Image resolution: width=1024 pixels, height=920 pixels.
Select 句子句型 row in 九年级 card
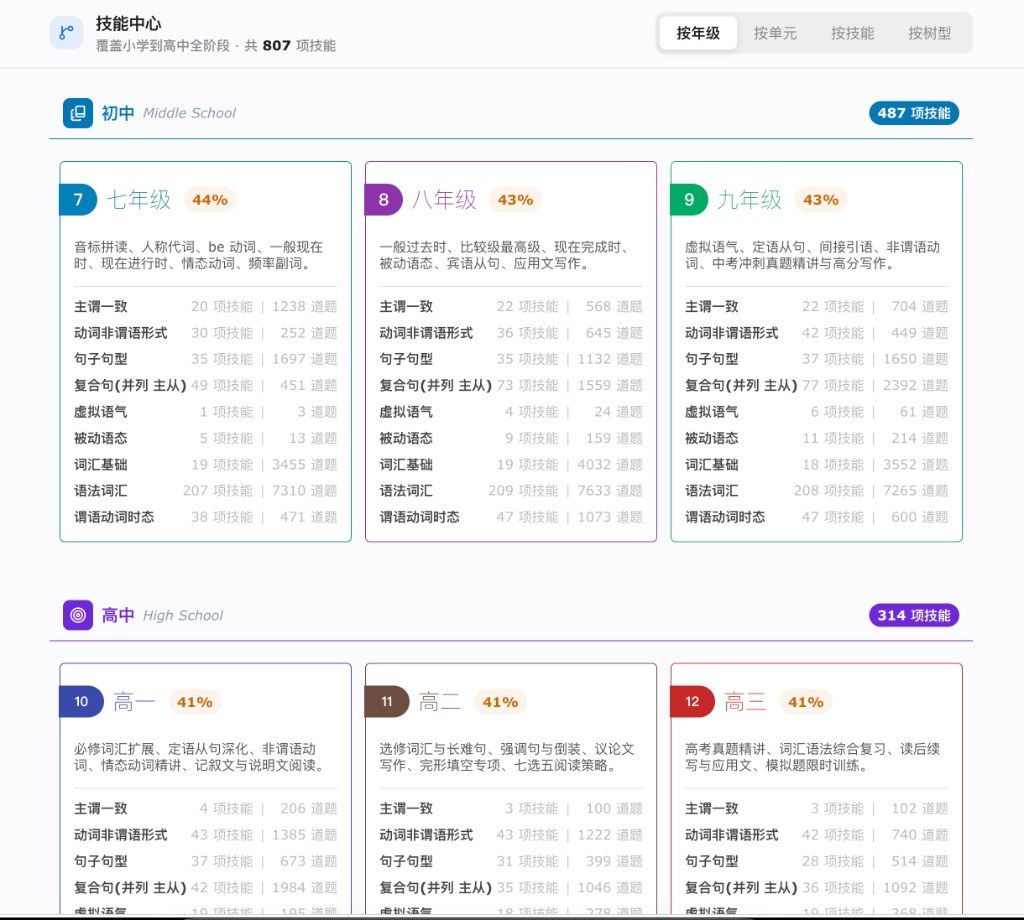(816, 359)
